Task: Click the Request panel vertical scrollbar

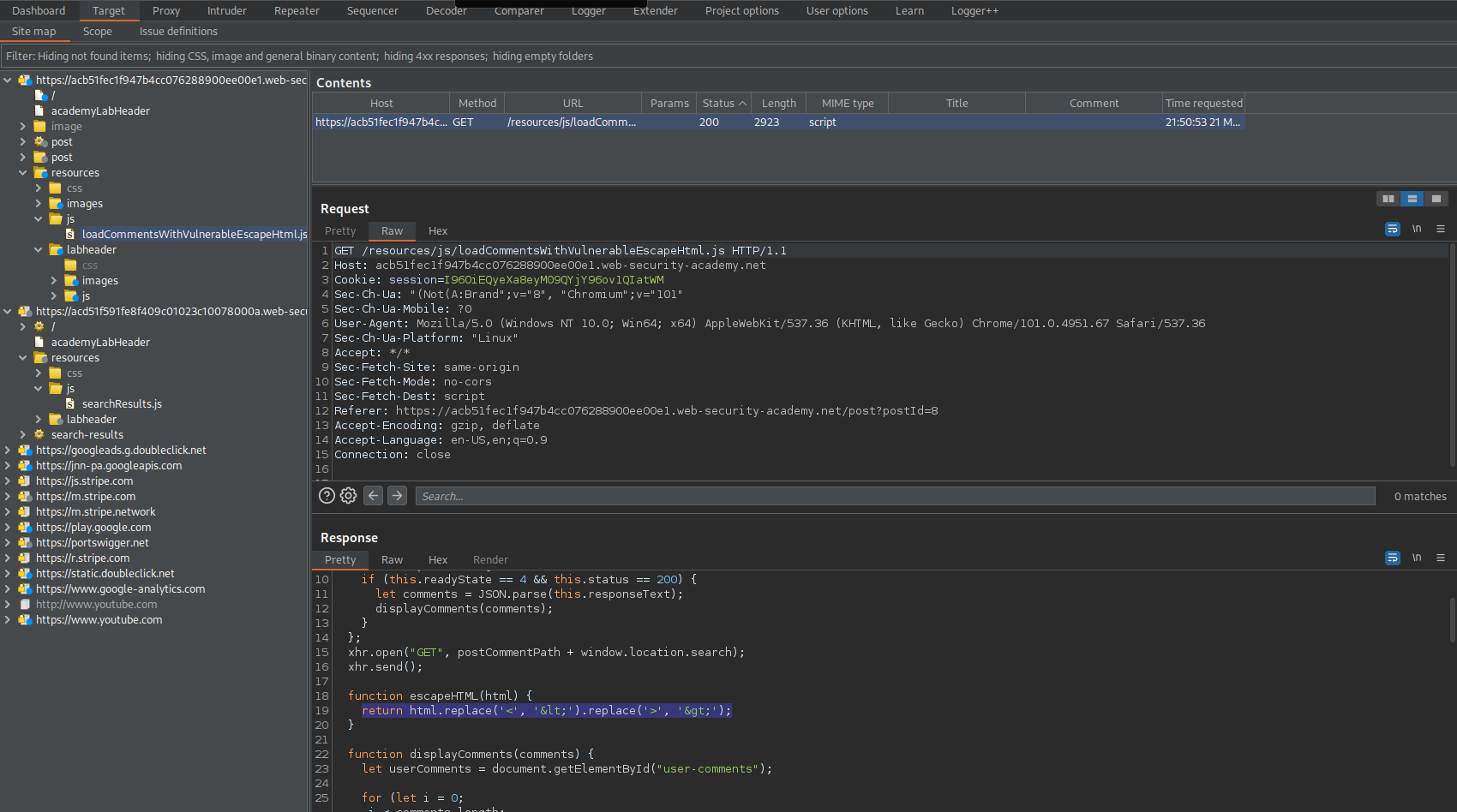Action: tap(1452, 355)
